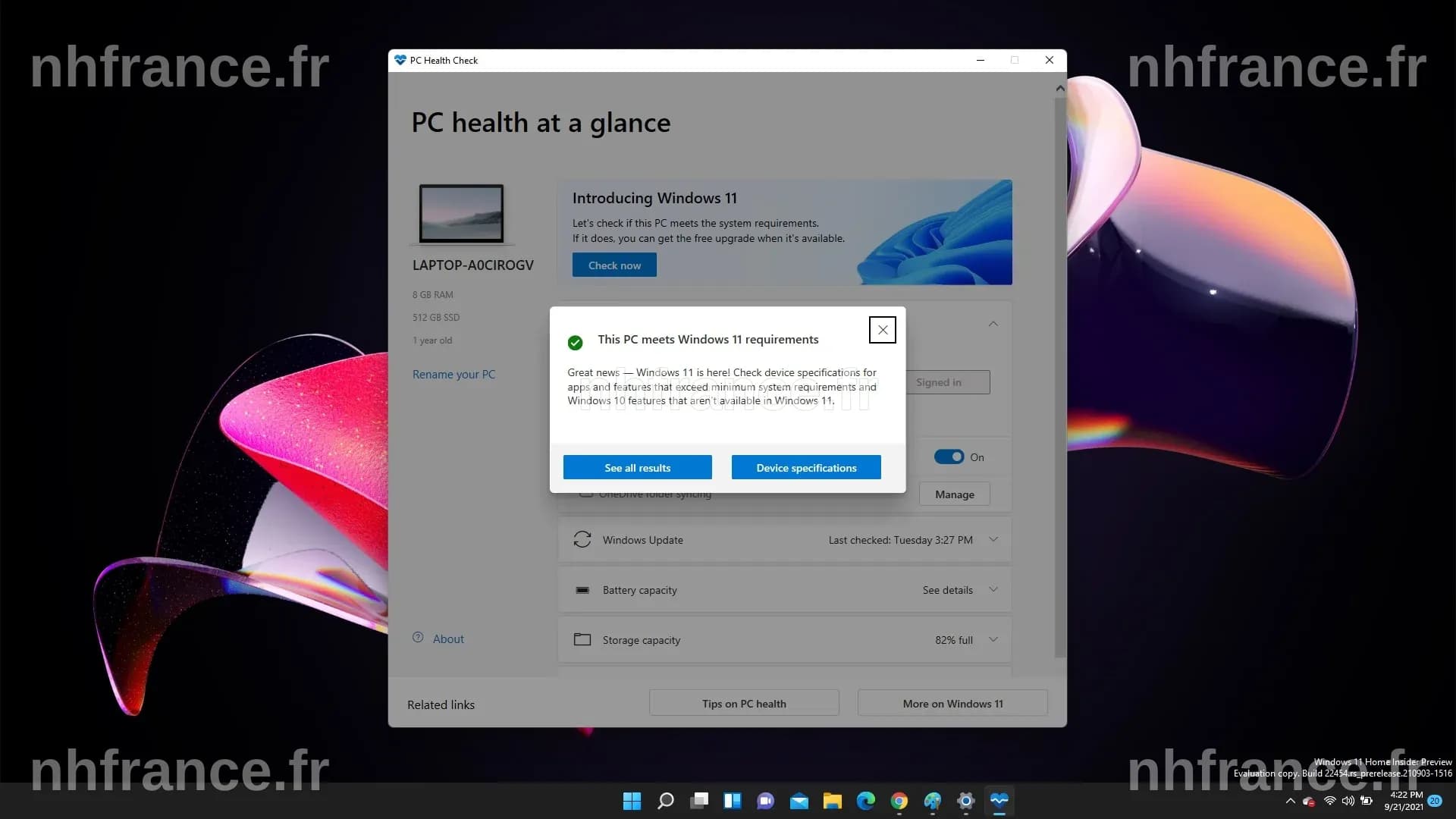Click Last checked: Tuesday 3:27 PM text
1456x819 pixels.
coord(900,540)
